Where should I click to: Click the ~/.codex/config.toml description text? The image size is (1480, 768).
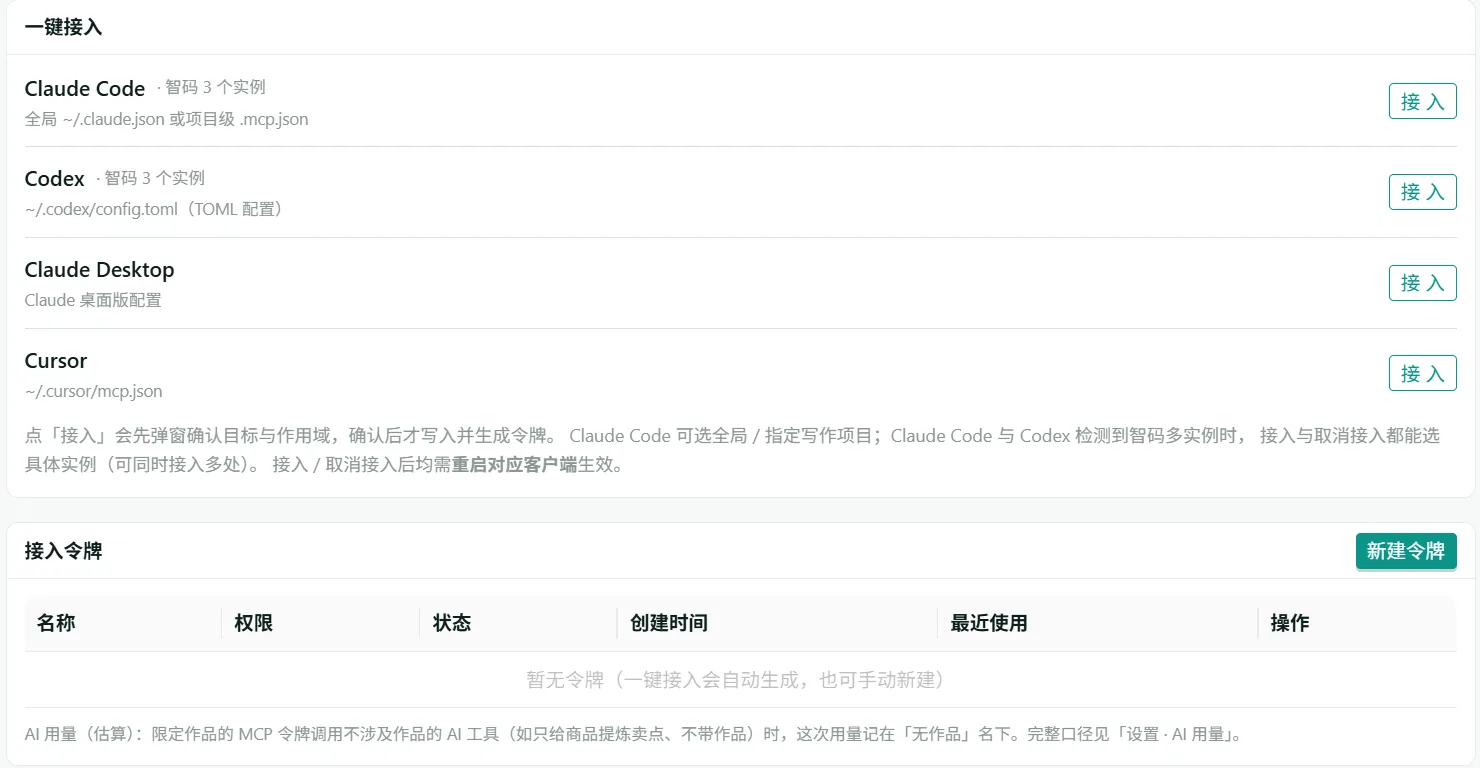tap(154, 210)
